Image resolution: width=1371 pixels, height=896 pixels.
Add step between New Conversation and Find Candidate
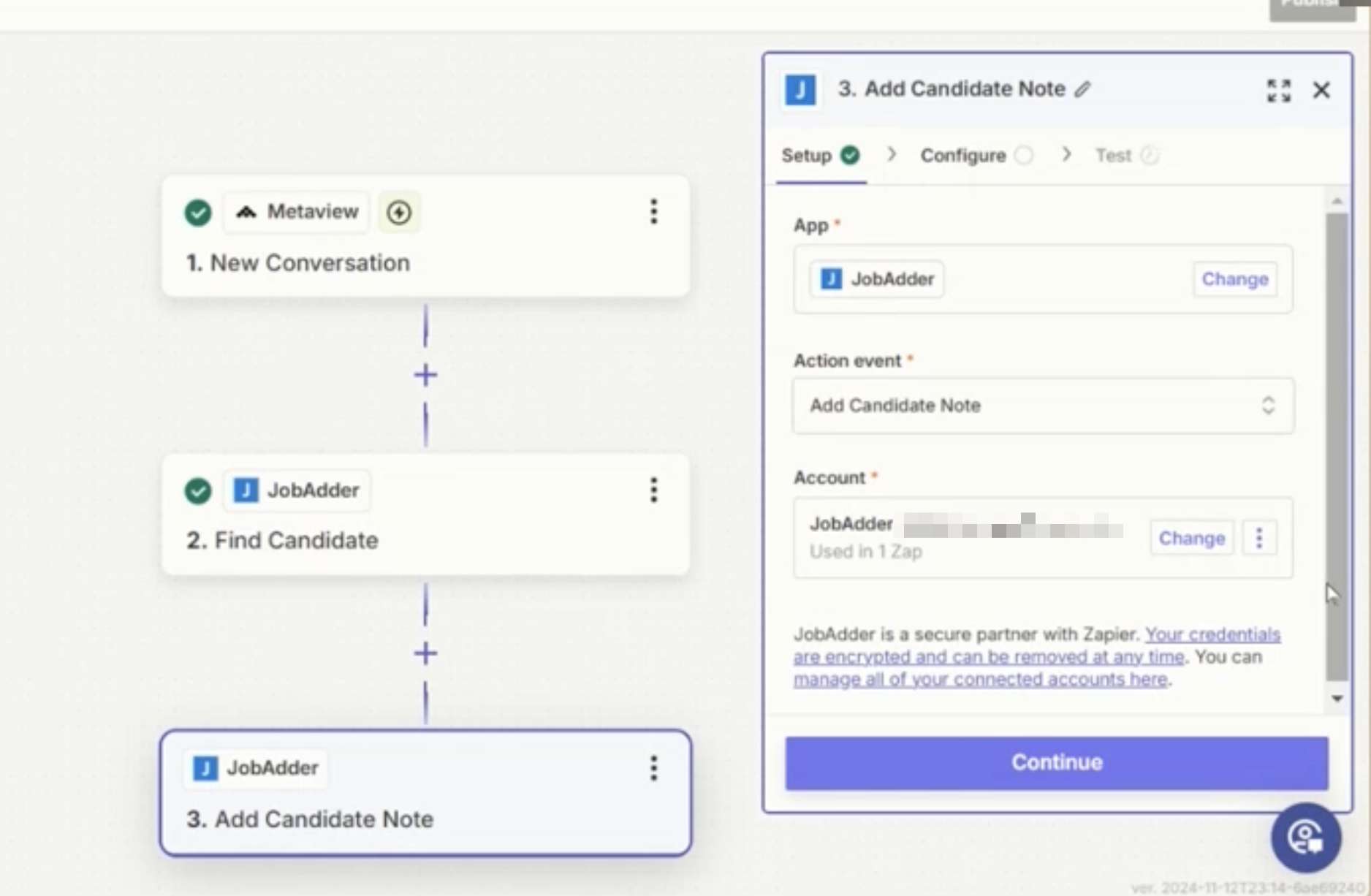(x=425, y=375)
